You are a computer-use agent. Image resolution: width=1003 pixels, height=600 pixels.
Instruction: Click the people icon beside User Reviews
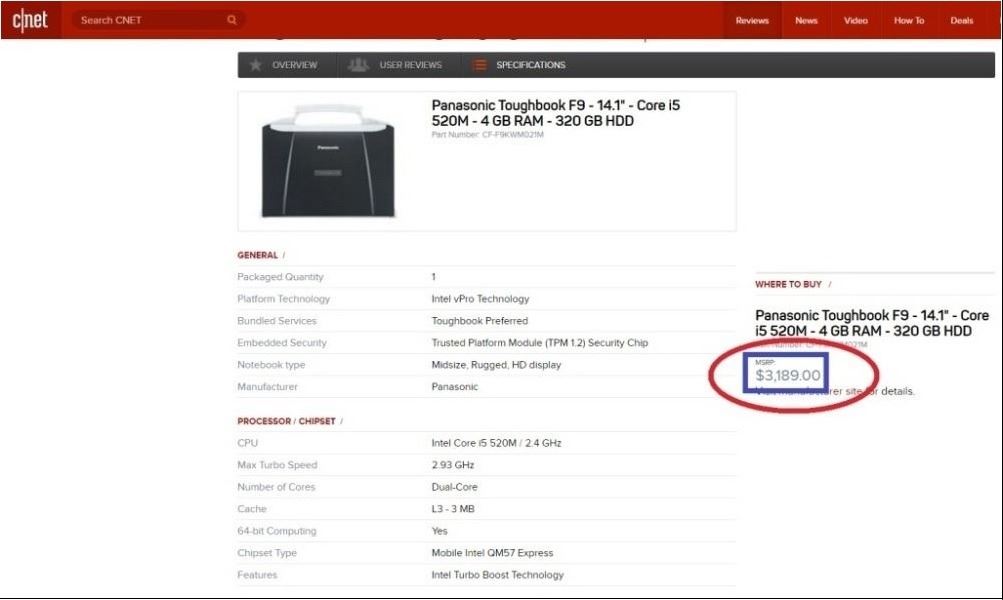[358, 65]
